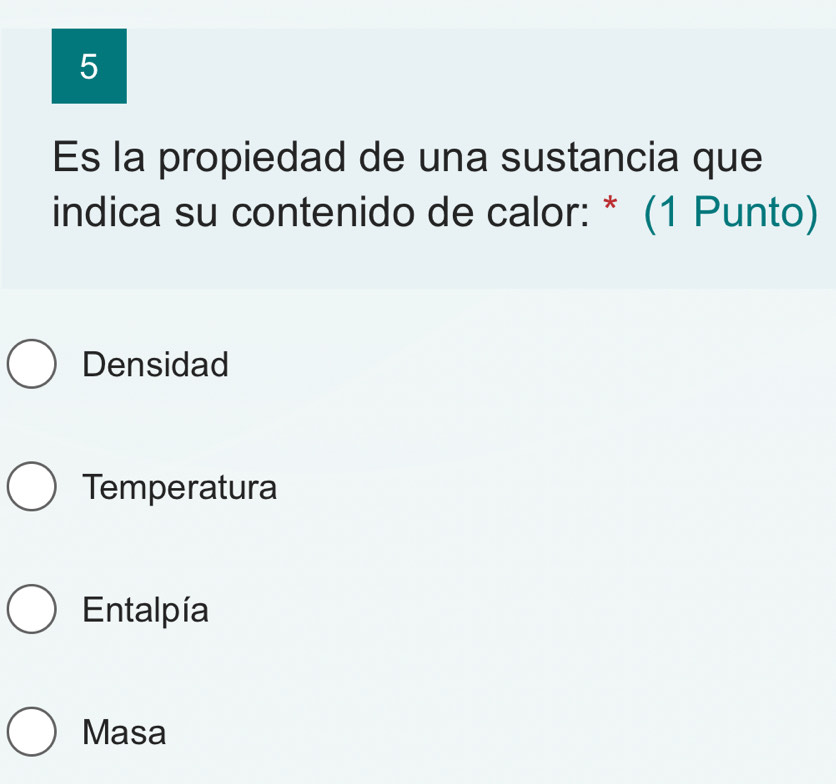
Task: Click the "Entalpía" answer label text
Action: click(147, 610)
